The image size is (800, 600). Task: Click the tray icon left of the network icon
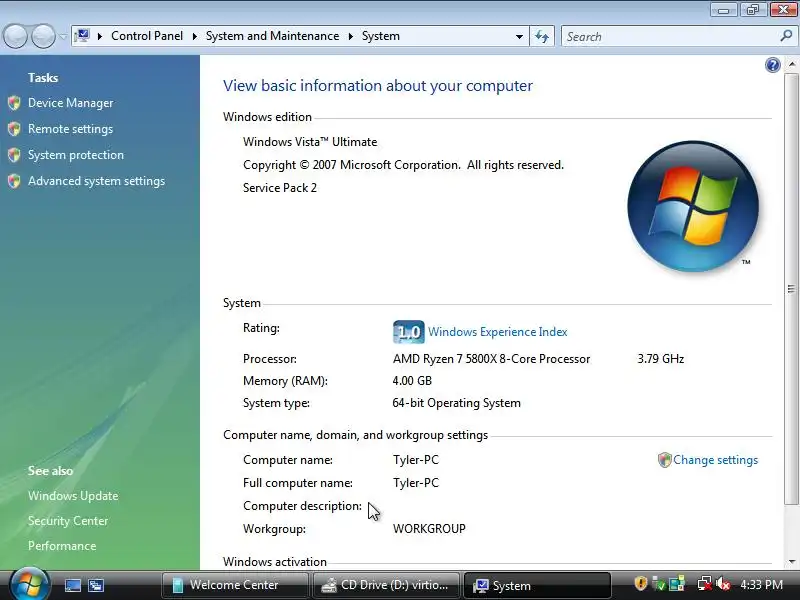(x=677, y=585)
